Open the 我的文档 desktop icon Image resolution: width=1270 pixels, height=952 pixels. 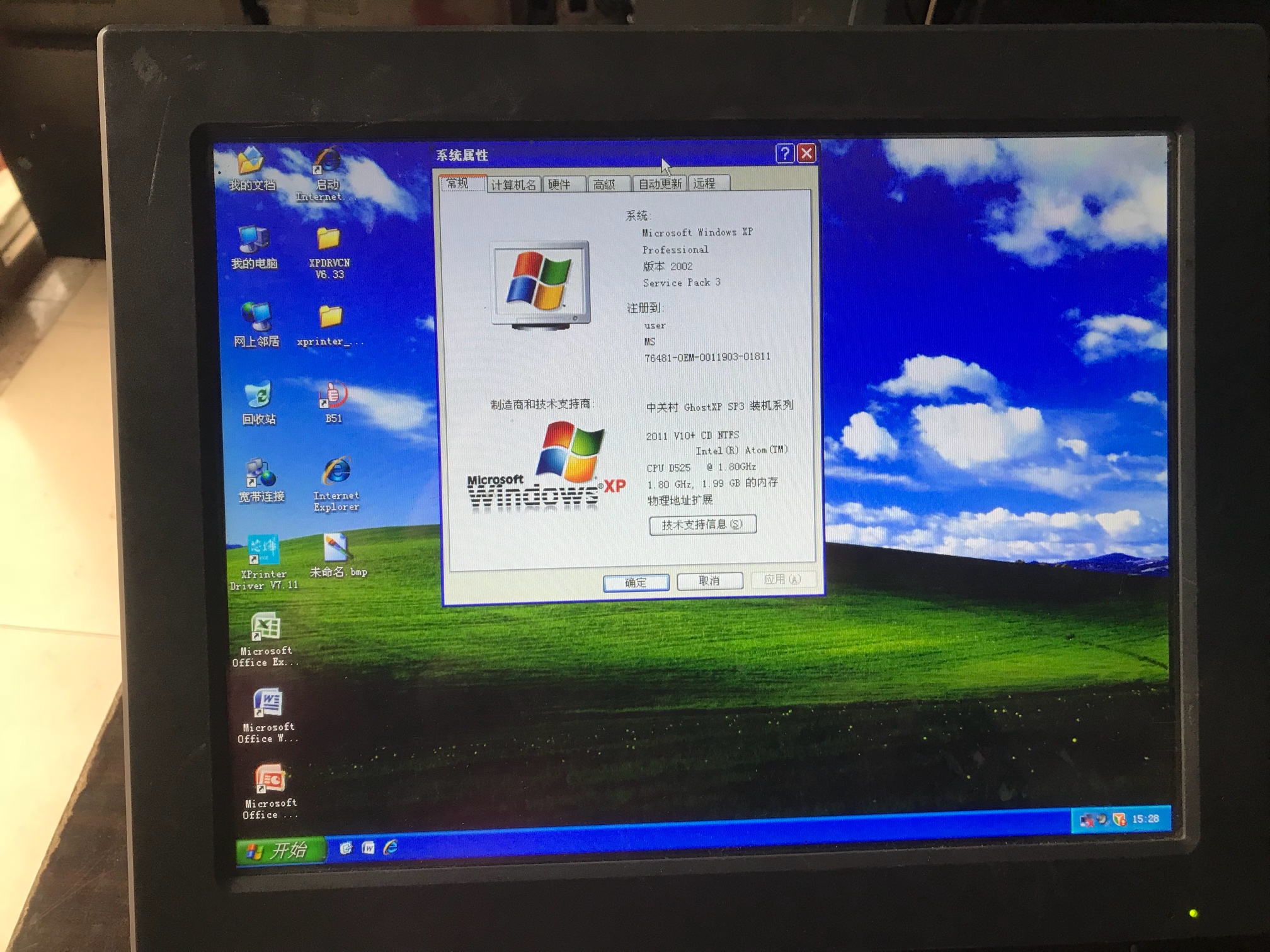click(x=251, y=167)
